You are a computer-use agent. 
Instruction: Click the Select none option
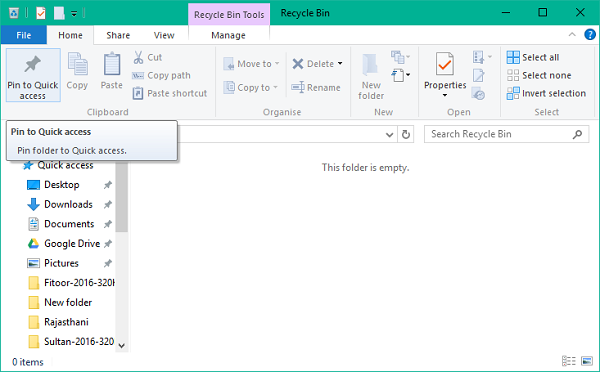point(539,75)
